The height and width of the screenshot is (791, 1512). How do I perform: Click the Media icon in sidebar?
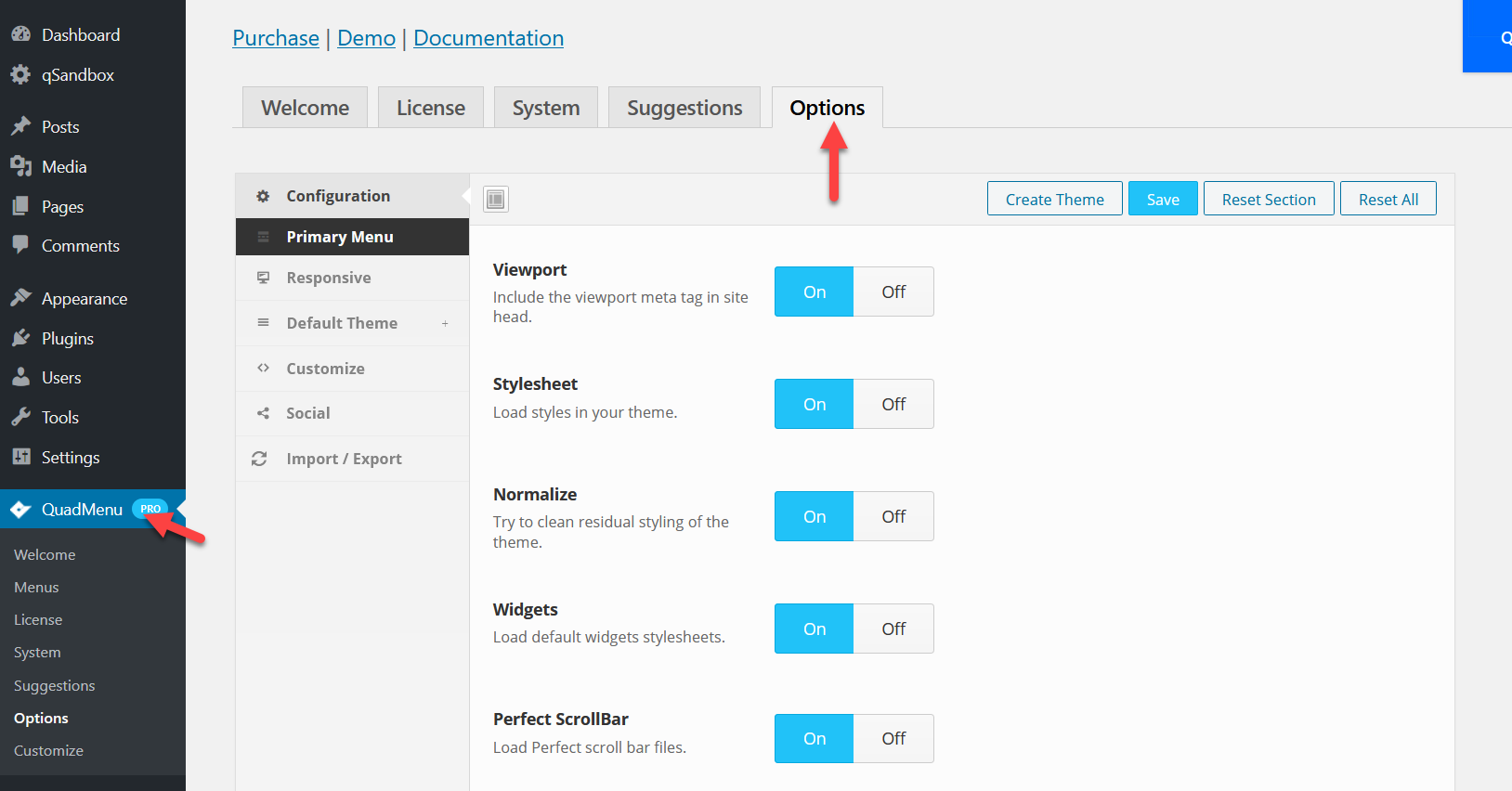click(20, 166)
